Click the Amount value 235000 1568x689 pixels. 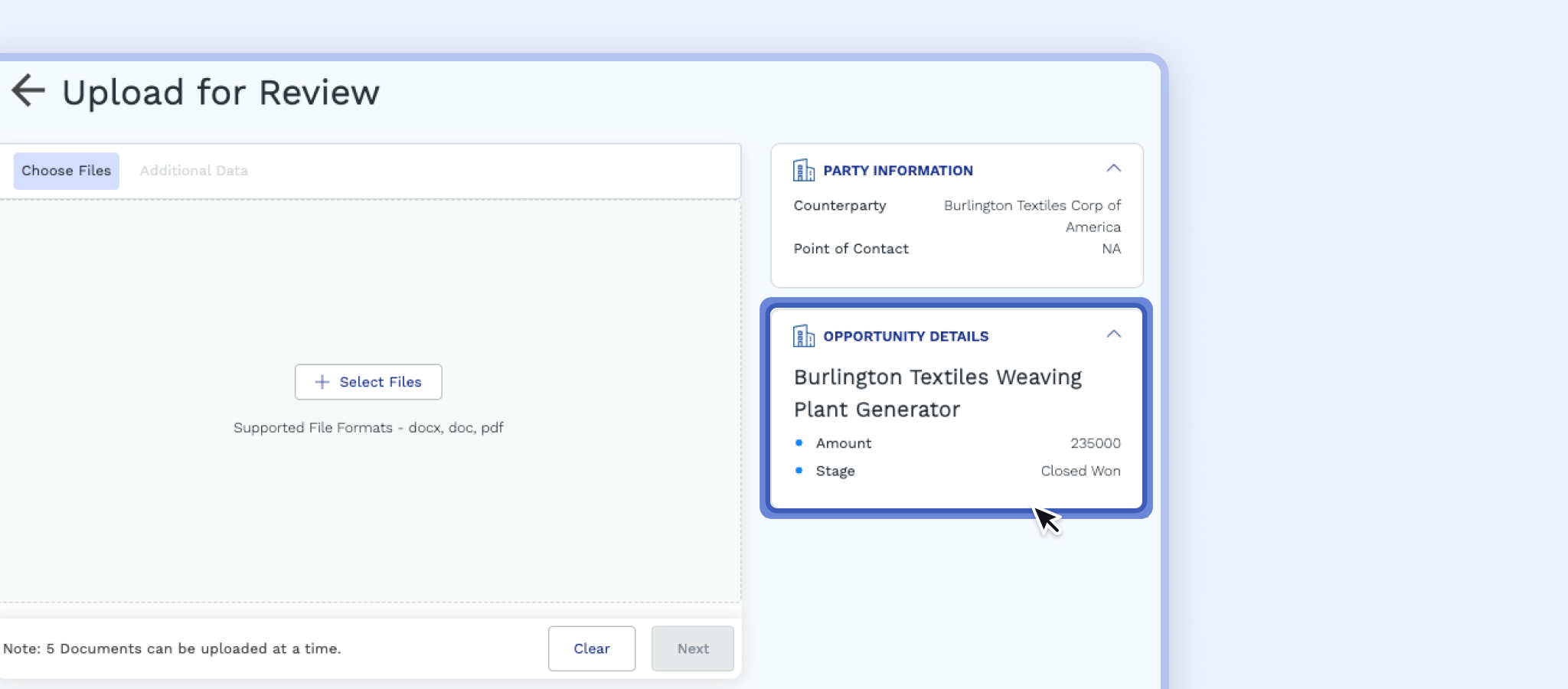pos(1095,443)
